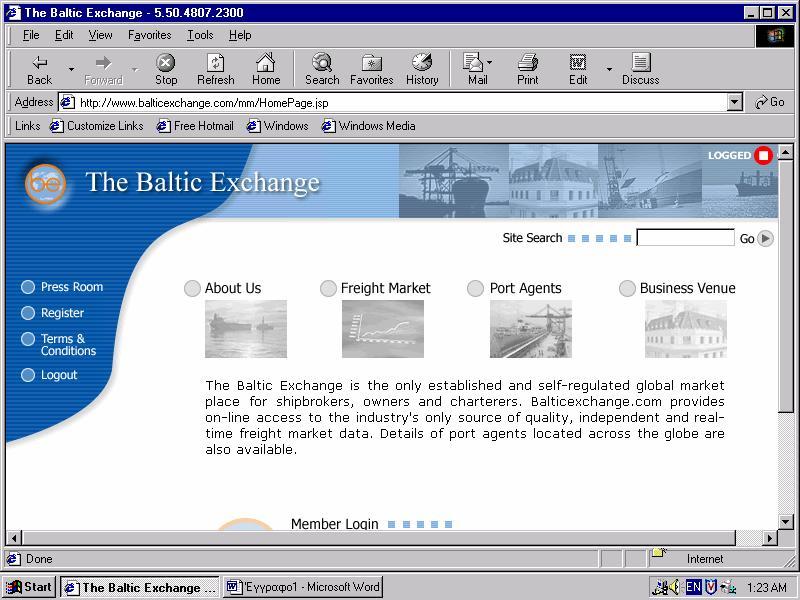Open the Business Venue building thumbnail

tap(686, 329)
